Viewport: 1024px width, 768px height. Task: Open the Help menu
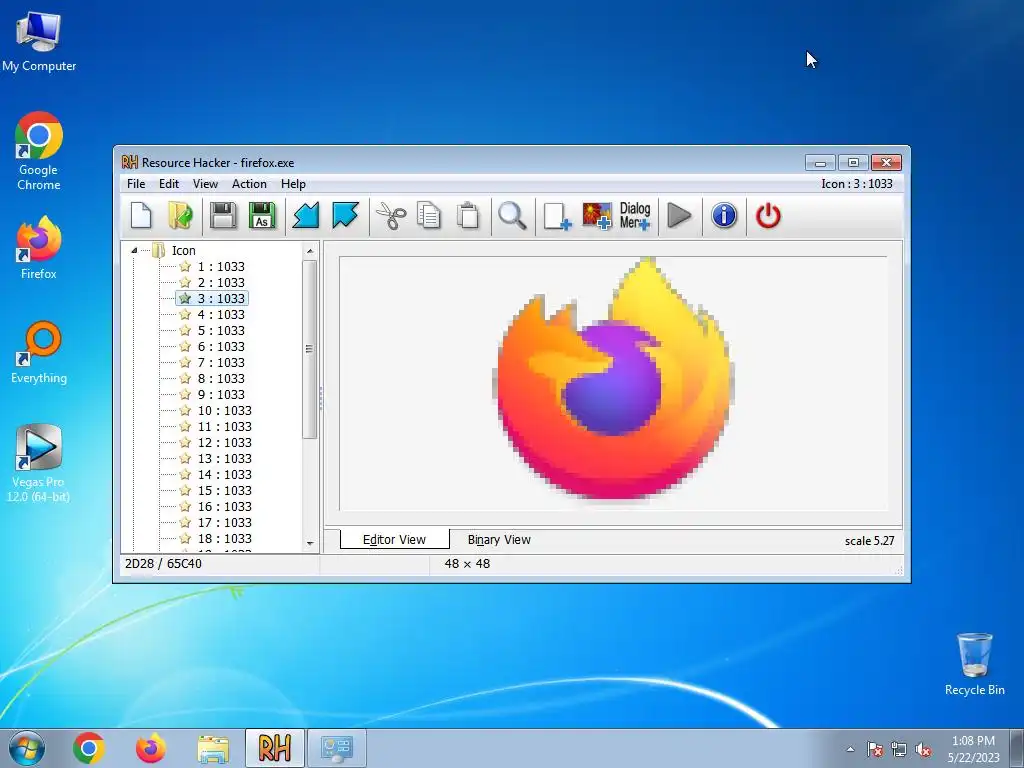(293, 184)
